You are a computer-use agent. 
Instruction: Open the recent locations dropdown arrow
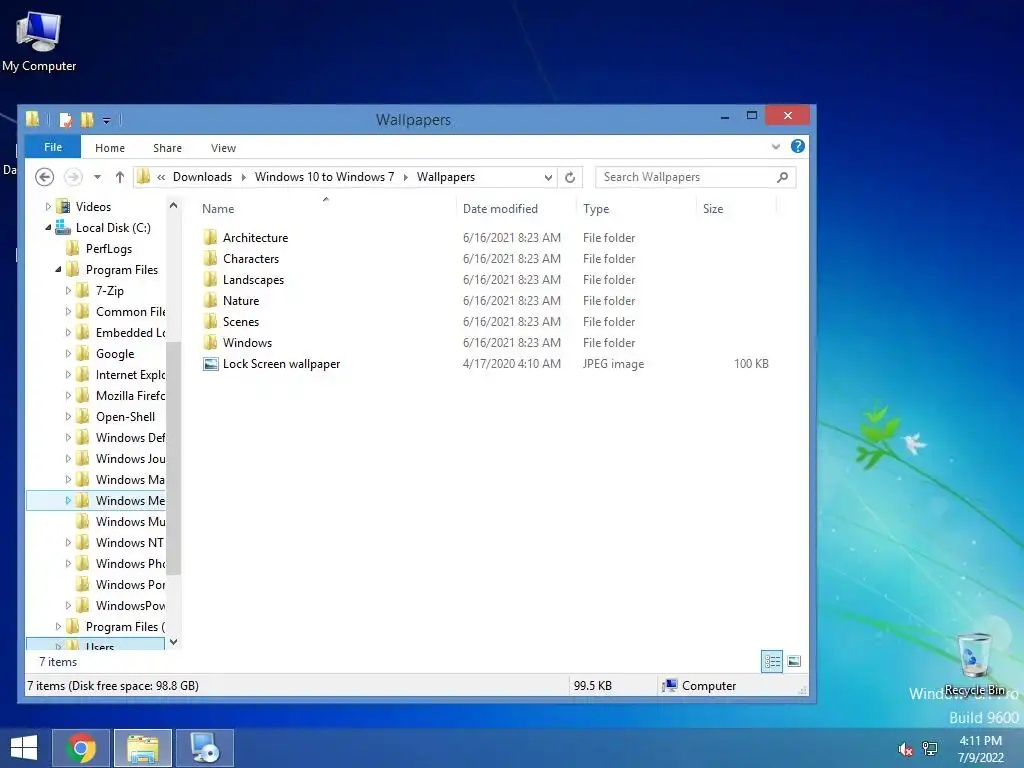[97, 177]
